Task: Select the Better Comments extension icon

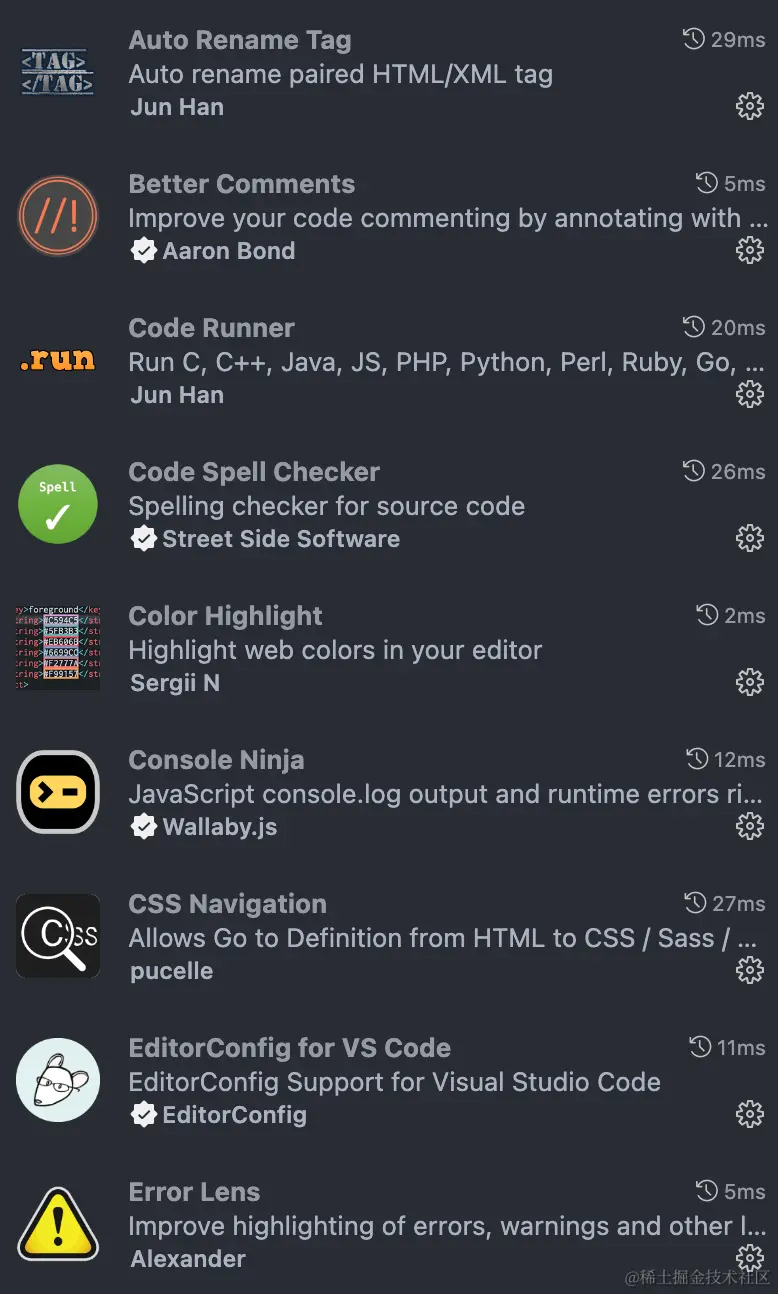Action: 58,217
